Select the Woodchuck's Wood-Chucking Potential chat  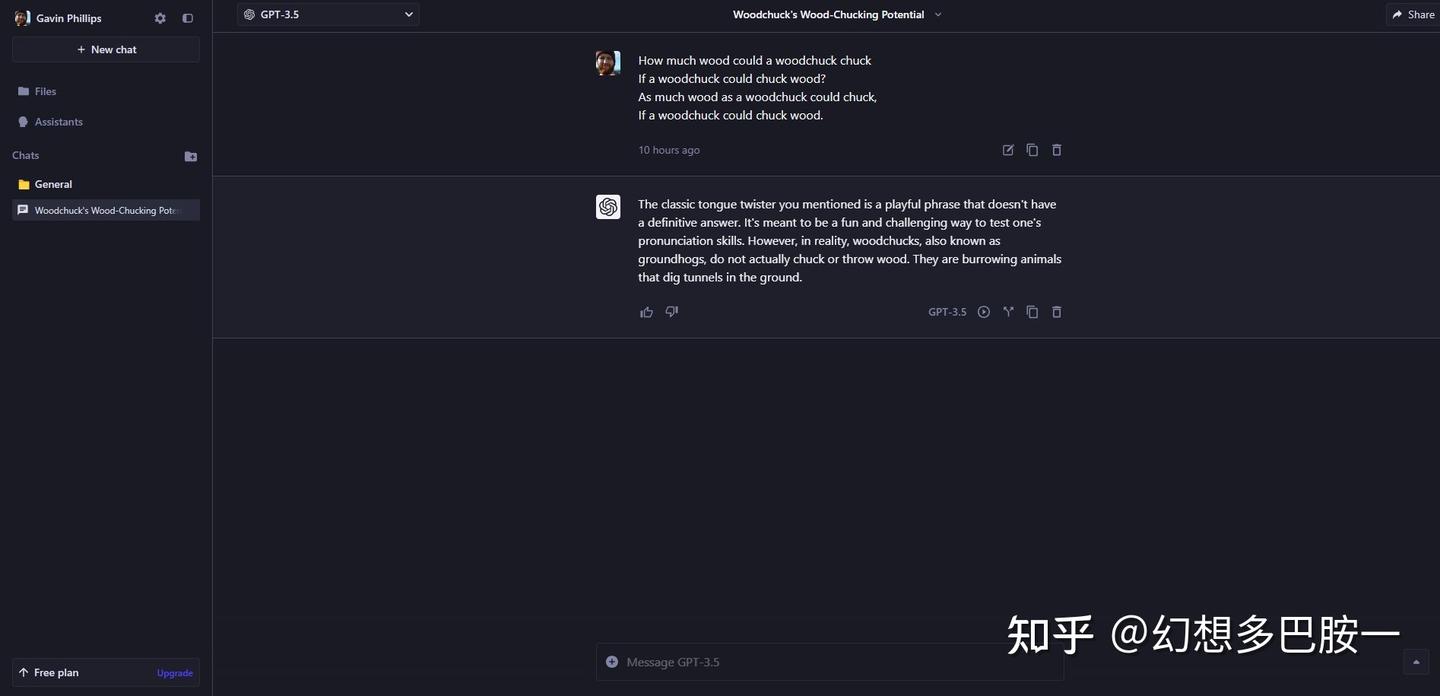pyautogui.click(x=104, y=210)
